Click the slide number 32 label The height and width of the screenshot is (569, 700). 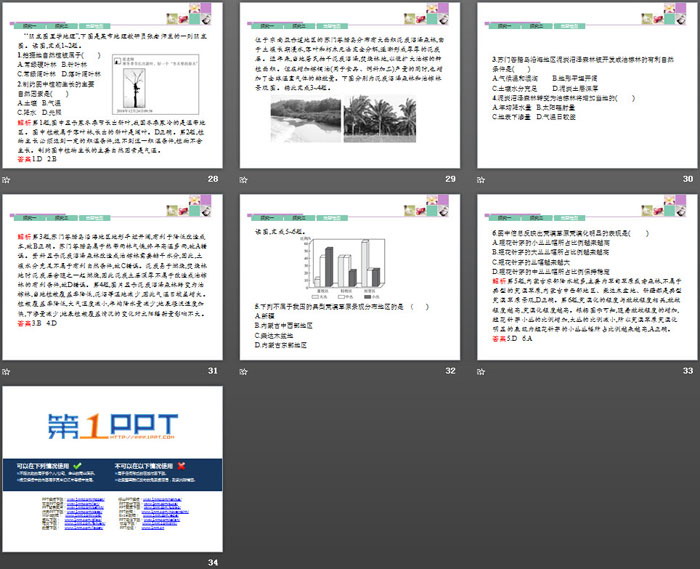point(450,371)
